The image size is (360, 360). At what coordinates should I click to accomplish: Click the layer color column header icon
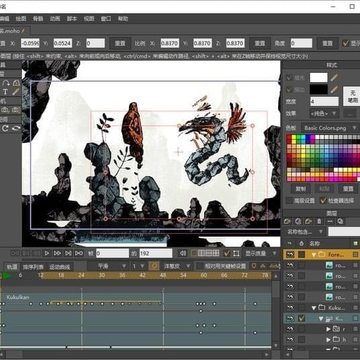355,243
